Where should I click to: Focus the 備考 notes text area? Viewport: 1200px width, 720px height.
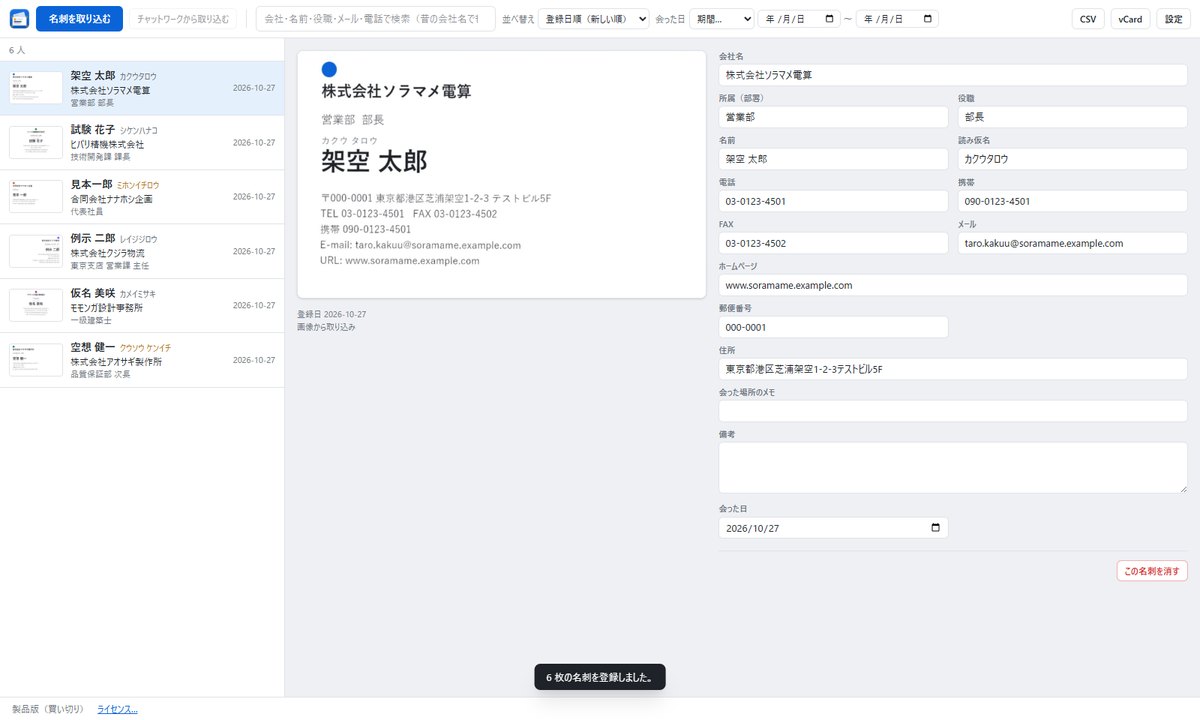click(x=953, y=468)
